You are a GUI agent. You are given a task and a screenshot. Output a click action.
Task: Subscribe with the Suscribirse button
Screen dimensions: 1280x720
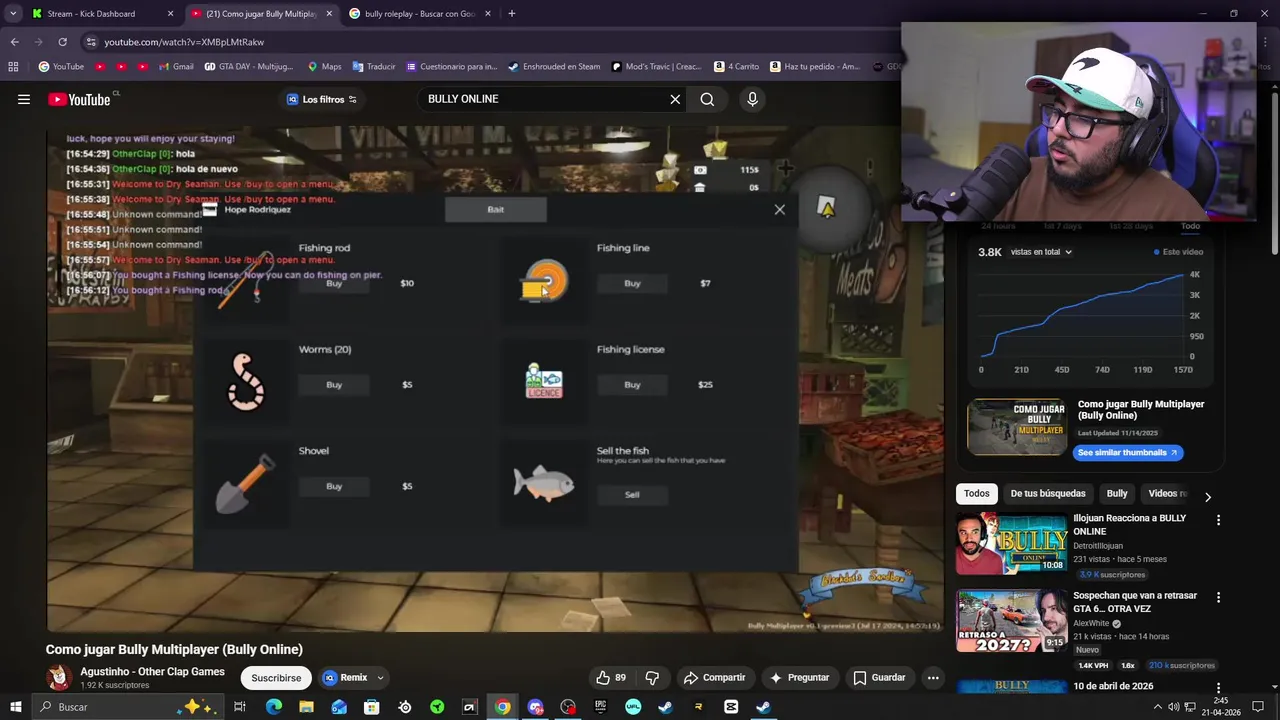(276, 678)
